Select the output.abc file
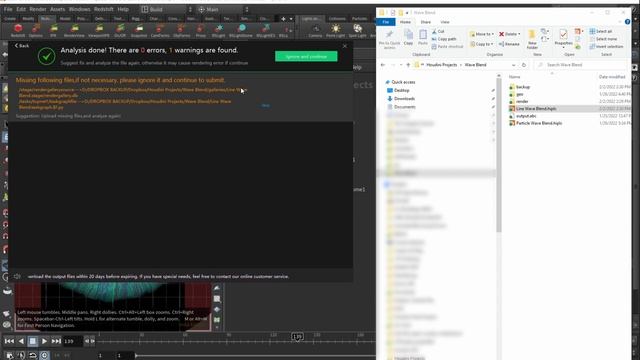The height and width of the screenshot is (360, 640). coord(526,116)
